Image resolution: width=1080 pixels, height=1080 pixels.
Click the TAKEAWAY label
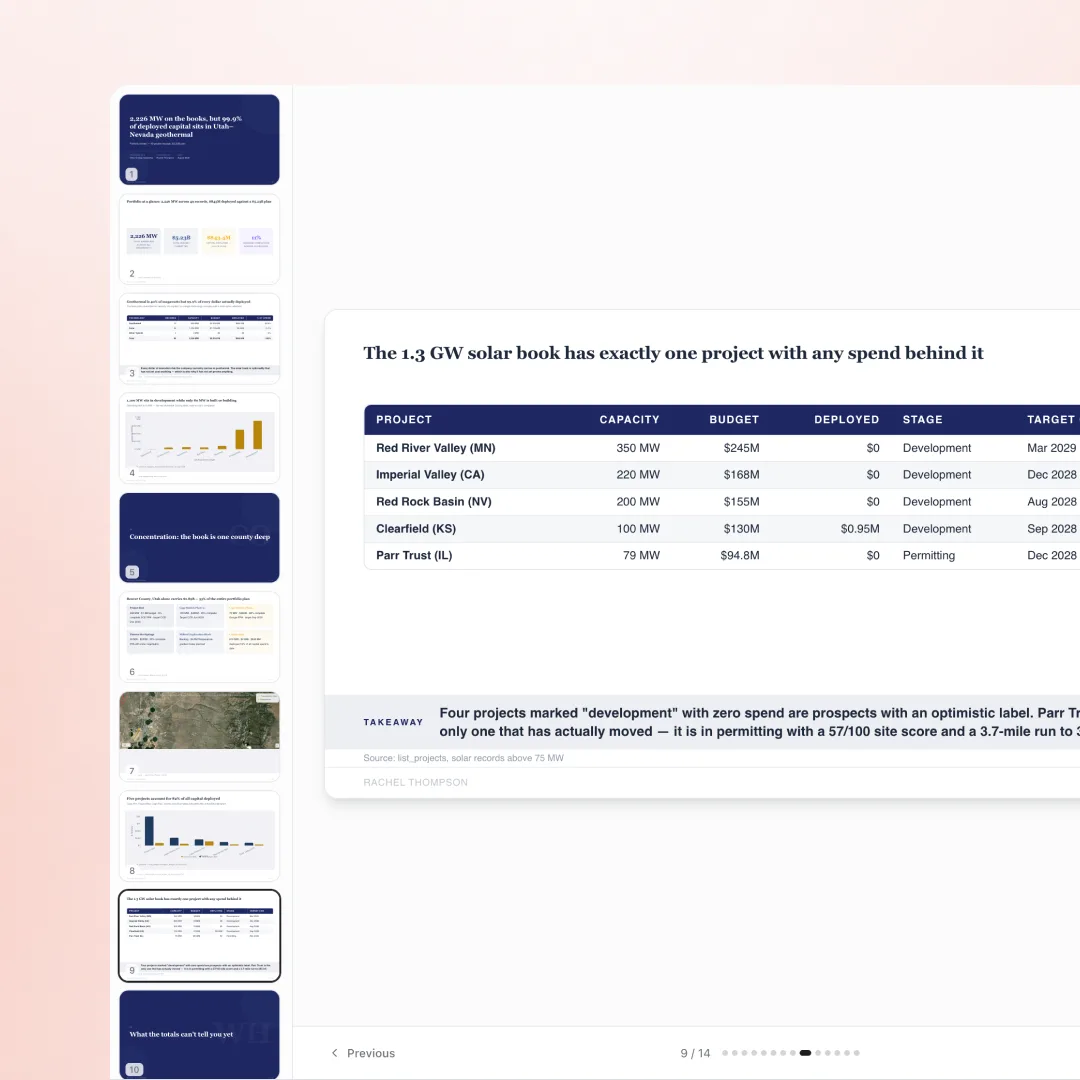(393, 722)
